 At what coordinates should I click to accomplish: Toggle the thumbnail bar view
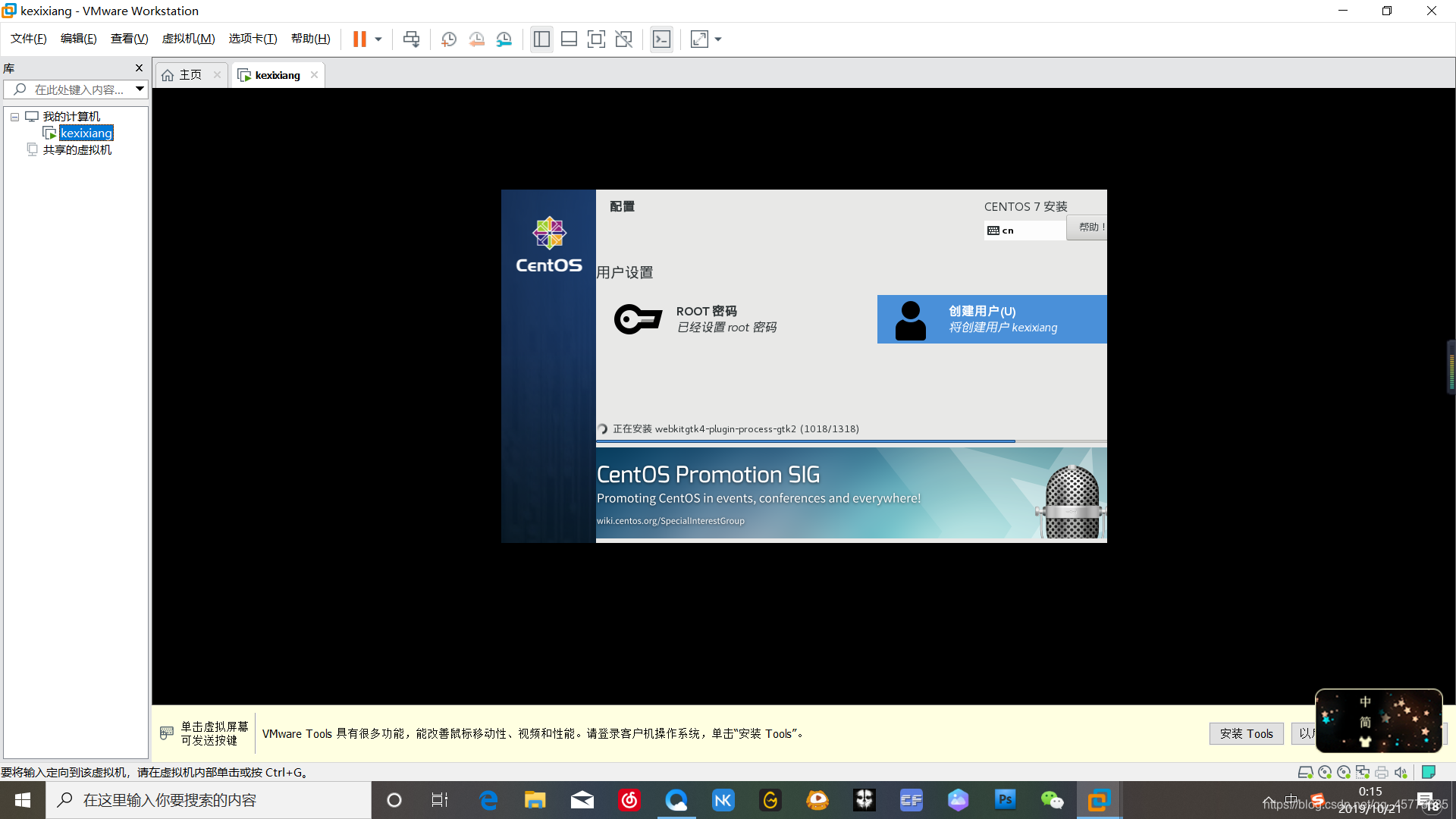tap(569, 39)
